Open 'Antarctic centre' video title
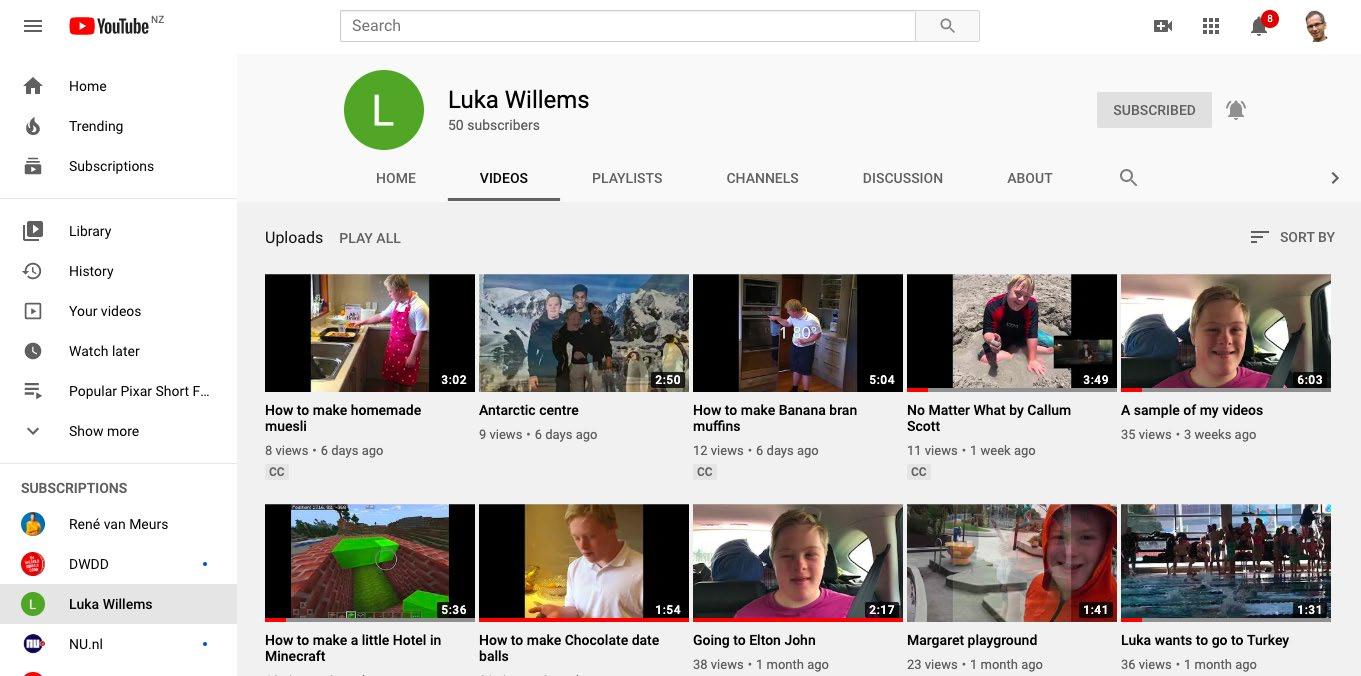The width and height of the screenshot is (1361, 676). click(529, 410)
